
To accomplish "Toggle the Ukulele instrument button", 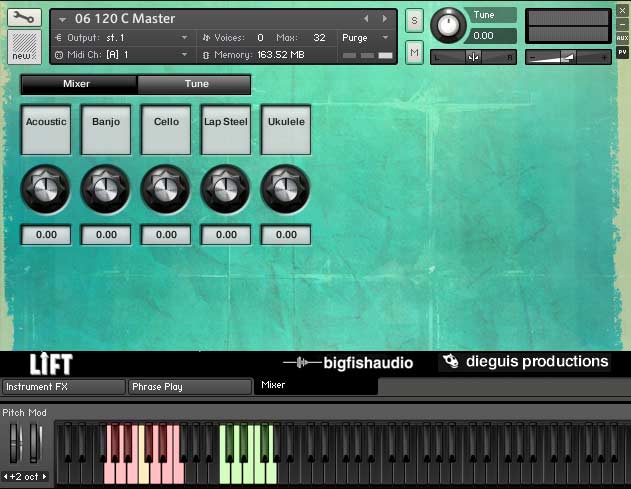I will click(286, 130).
